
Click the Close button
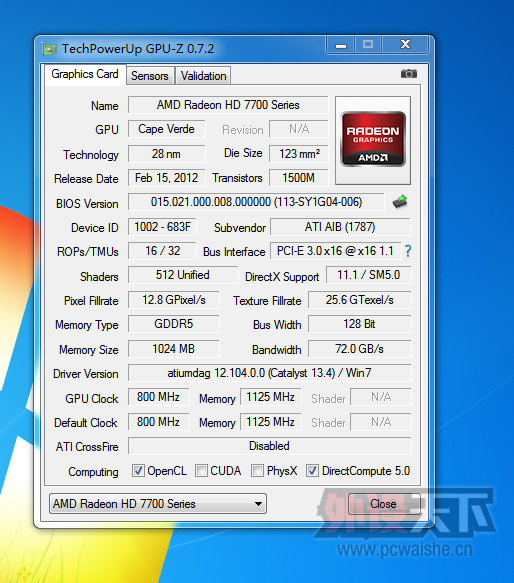point(384,504)
